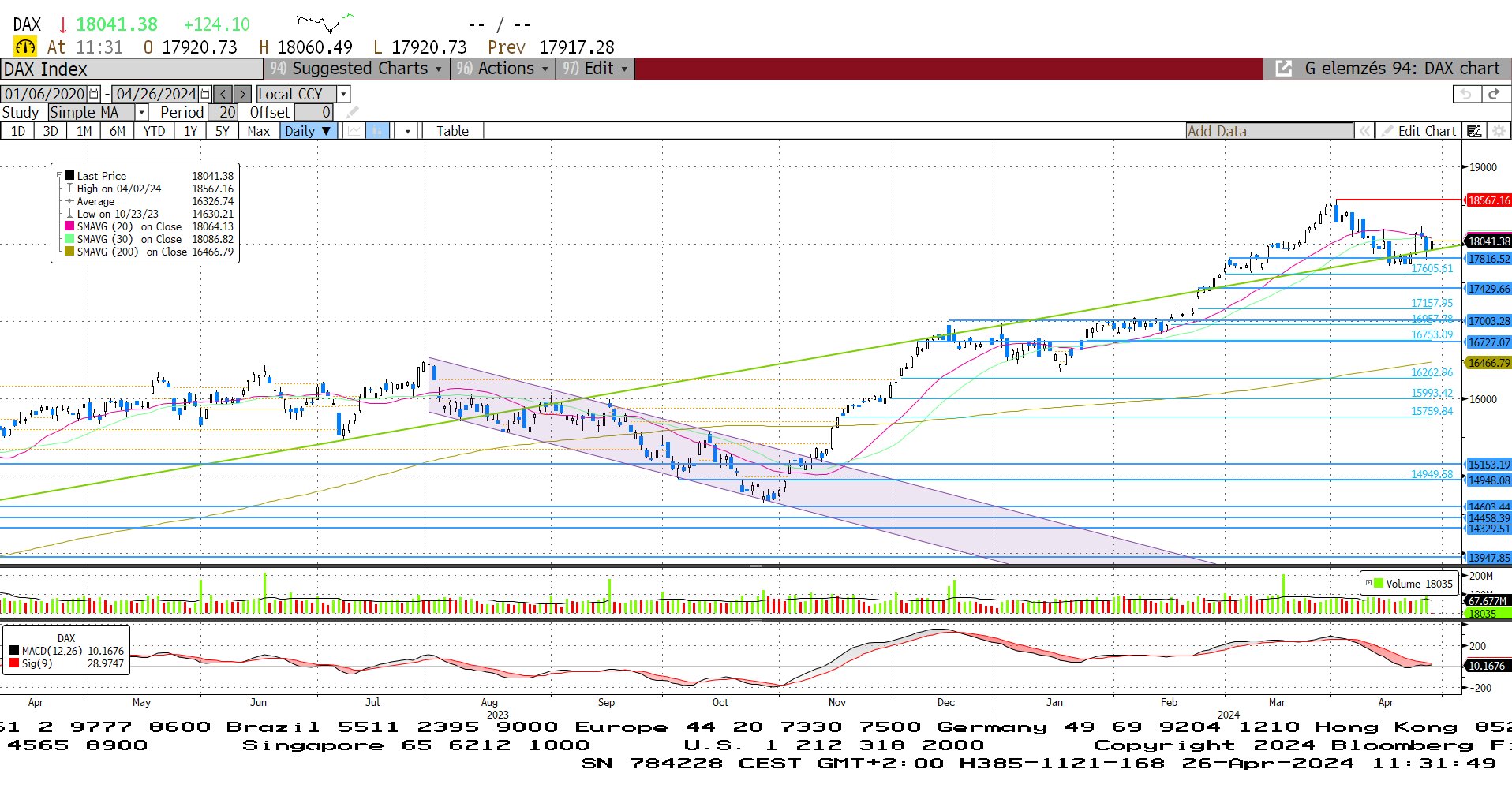This screenshot has width=1512, height=807.
Task: Click the yellow gauge icon beside DAX
Action: [x=25, y=47]
